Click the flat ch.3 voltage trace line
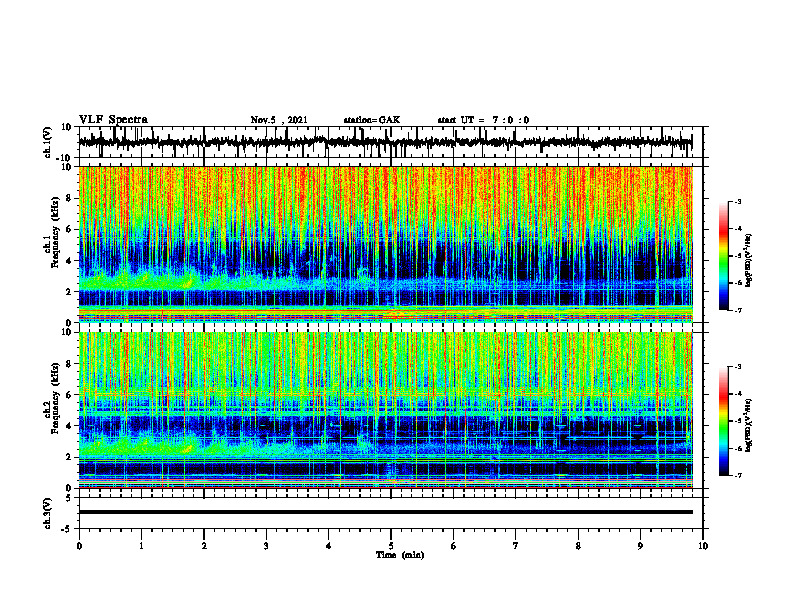This screenshot has height=612, width=792. 385,512
